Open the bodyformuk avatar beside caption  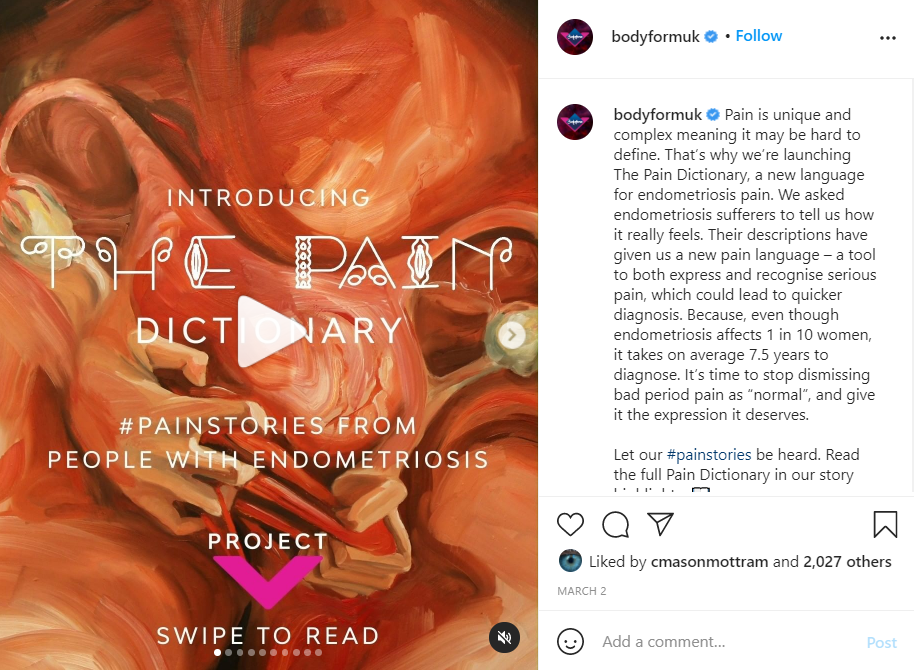pyautogui.click(x=575, y=122)
